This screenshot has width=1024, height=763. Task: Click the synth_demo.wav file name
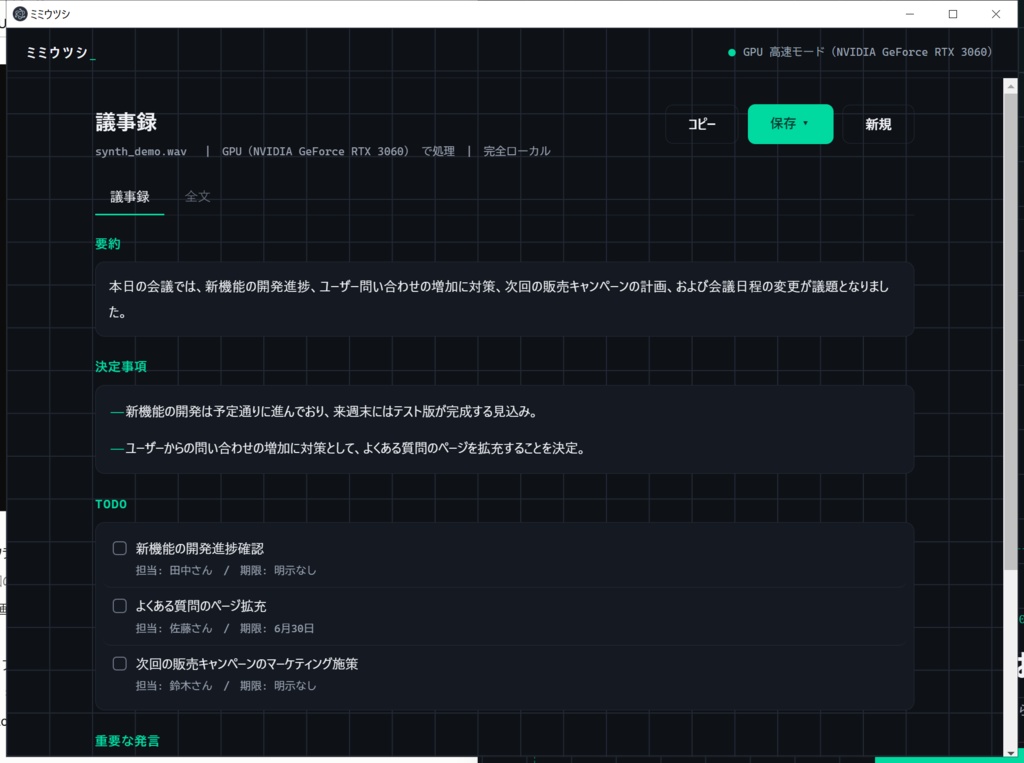[x=141, y=152]
